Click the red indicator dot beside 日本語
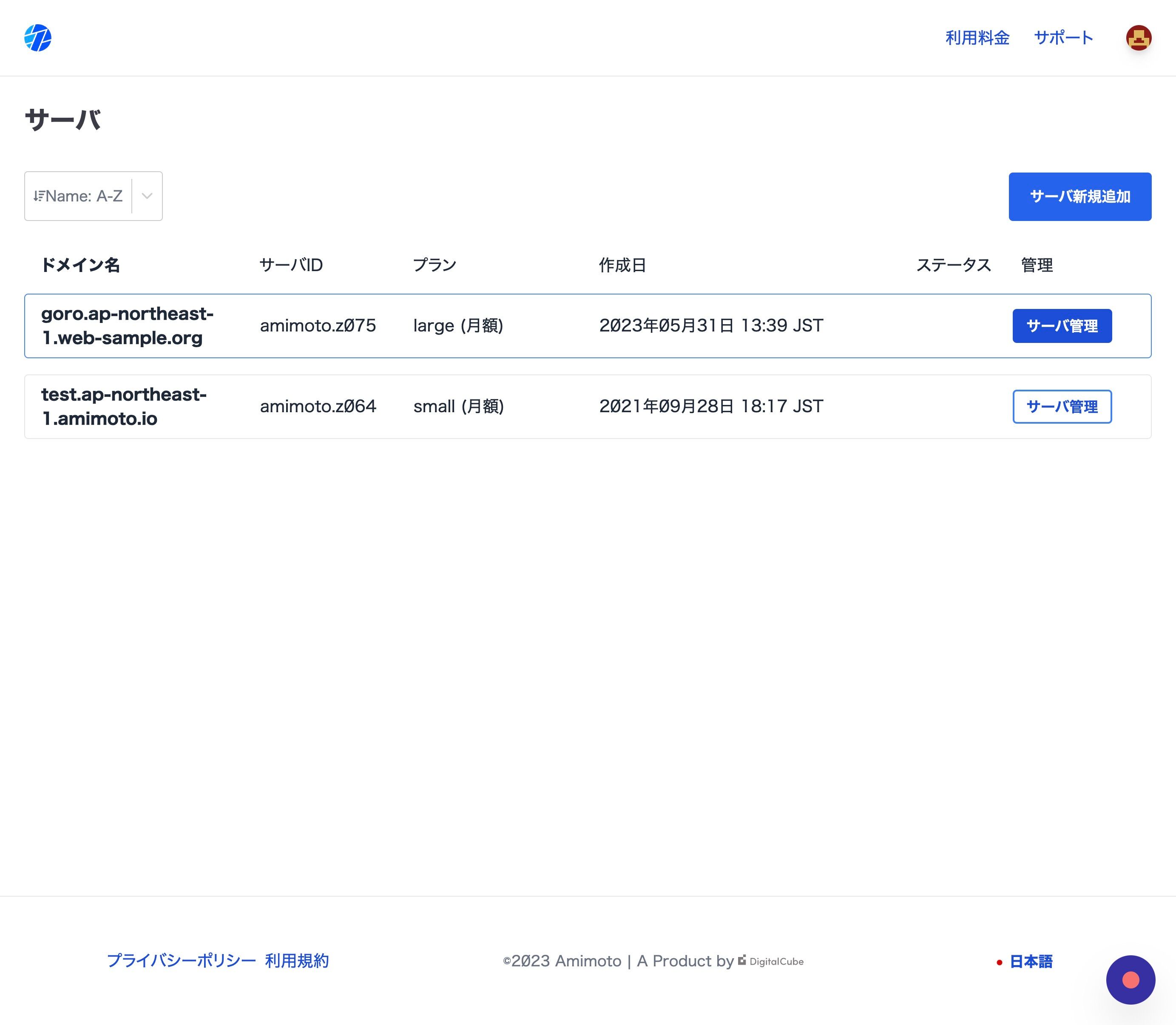The height and width of the screenshot is (1025, 1176). 999,962
